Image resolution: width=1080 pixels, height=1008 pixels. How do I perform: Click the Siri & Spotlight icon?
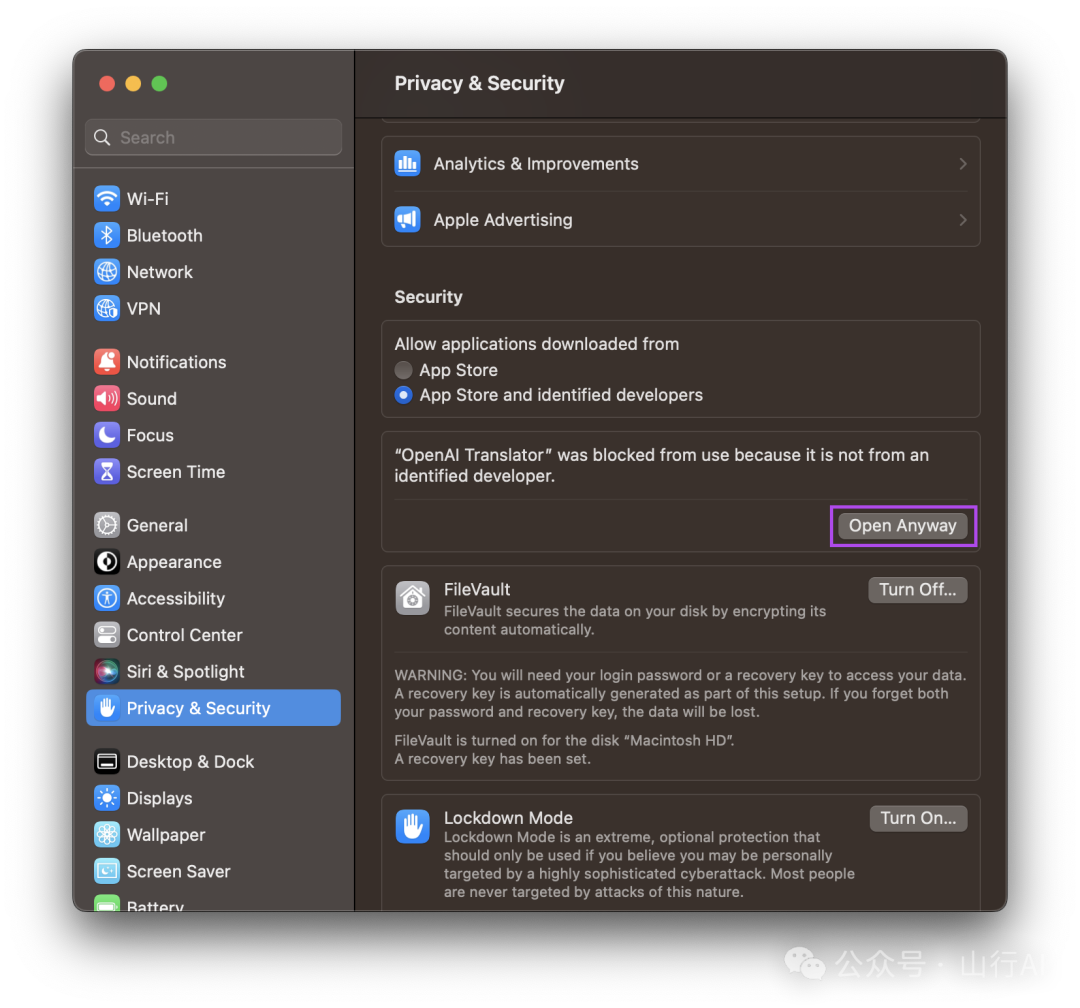point(107,671)
